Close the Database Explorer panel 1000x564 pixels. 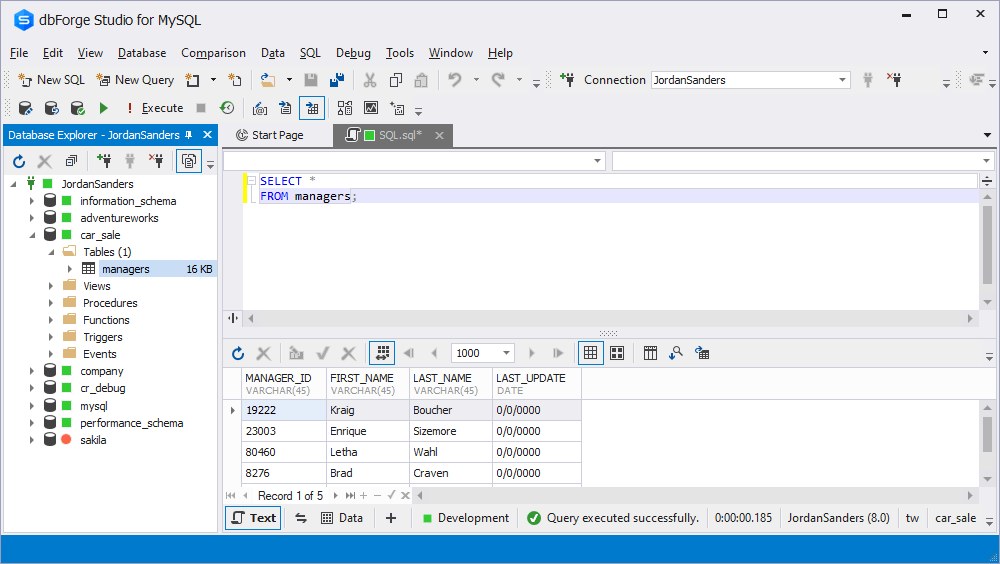(207, 135)
